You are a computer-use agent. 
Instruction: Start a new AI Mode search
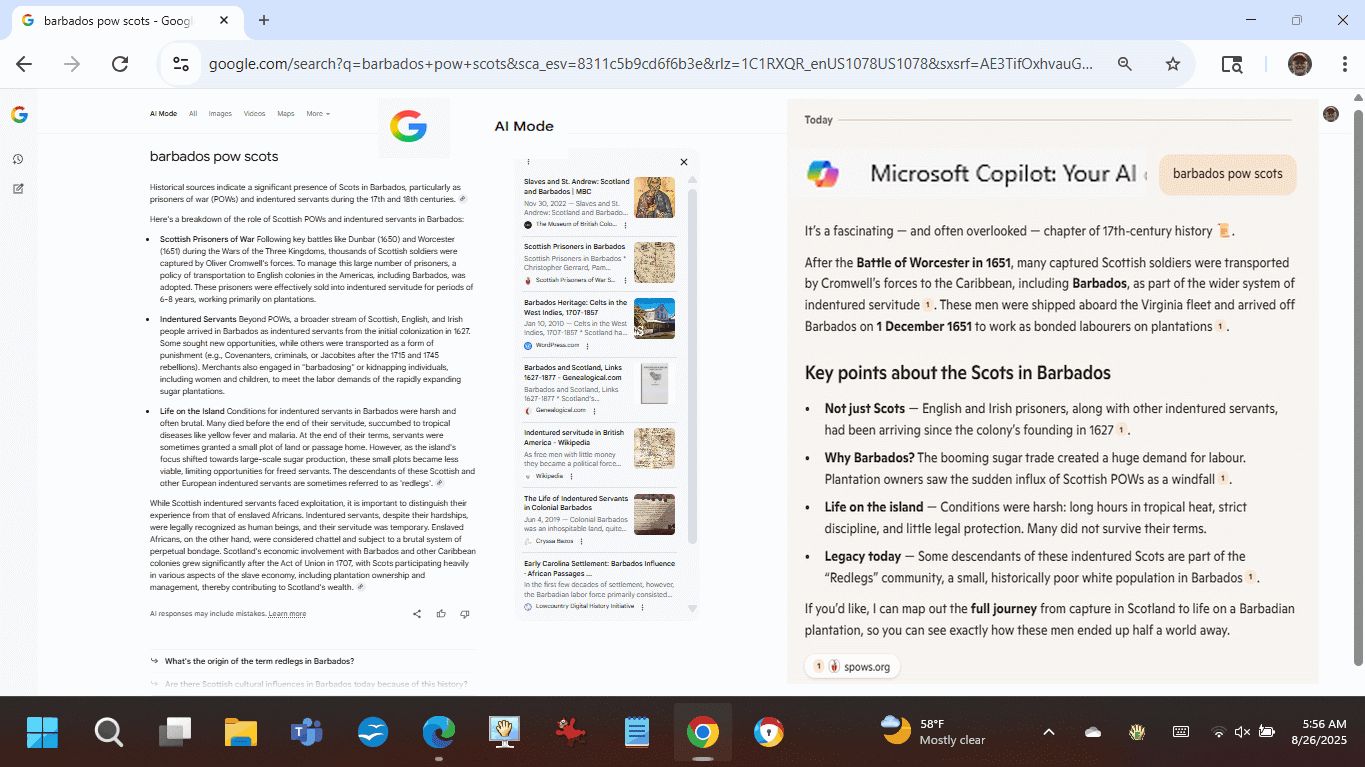click(x=18, y=189)
